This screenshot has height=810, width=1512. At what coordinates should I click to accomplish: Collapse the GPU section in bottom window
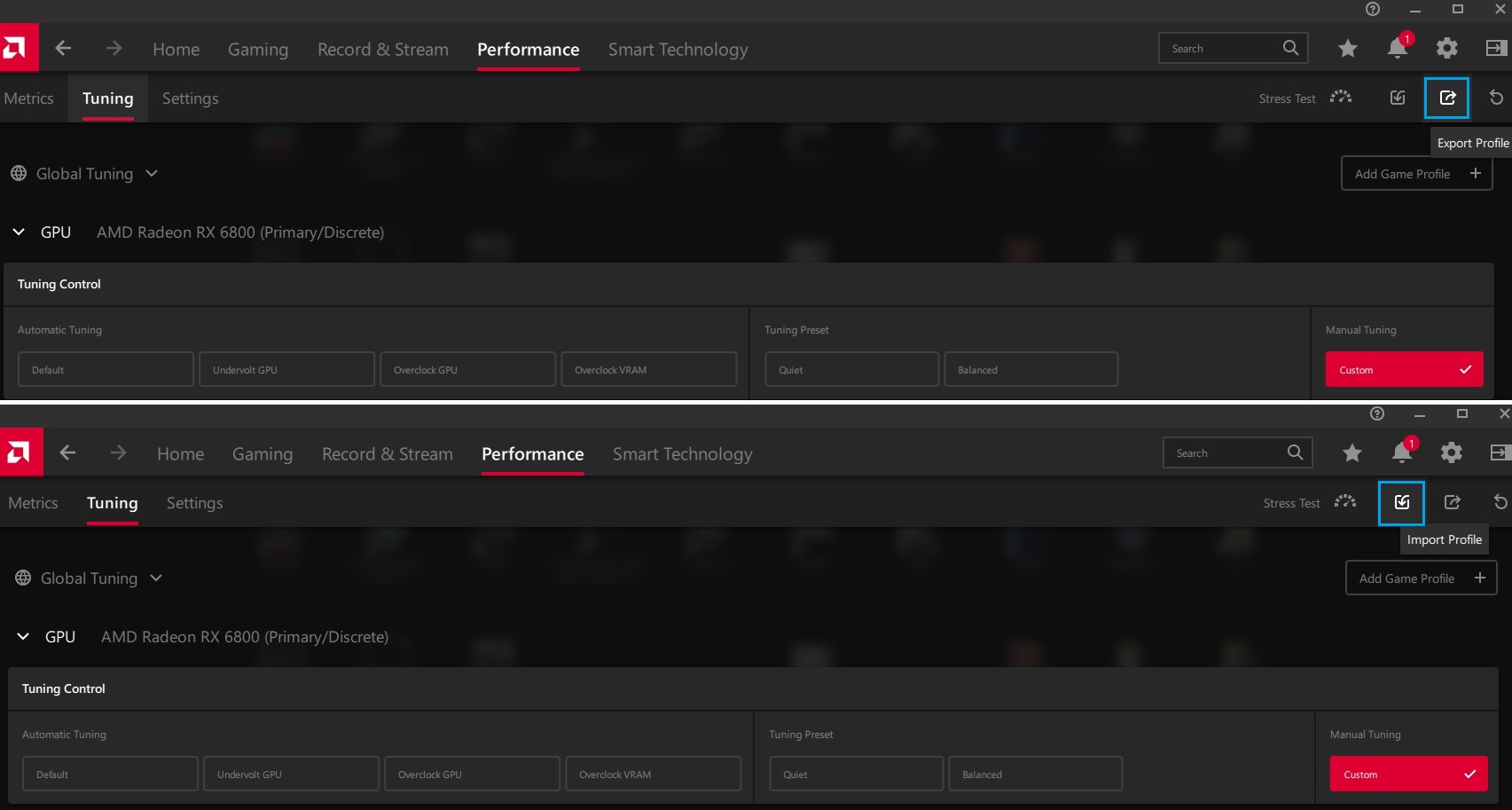click(23, 636)
